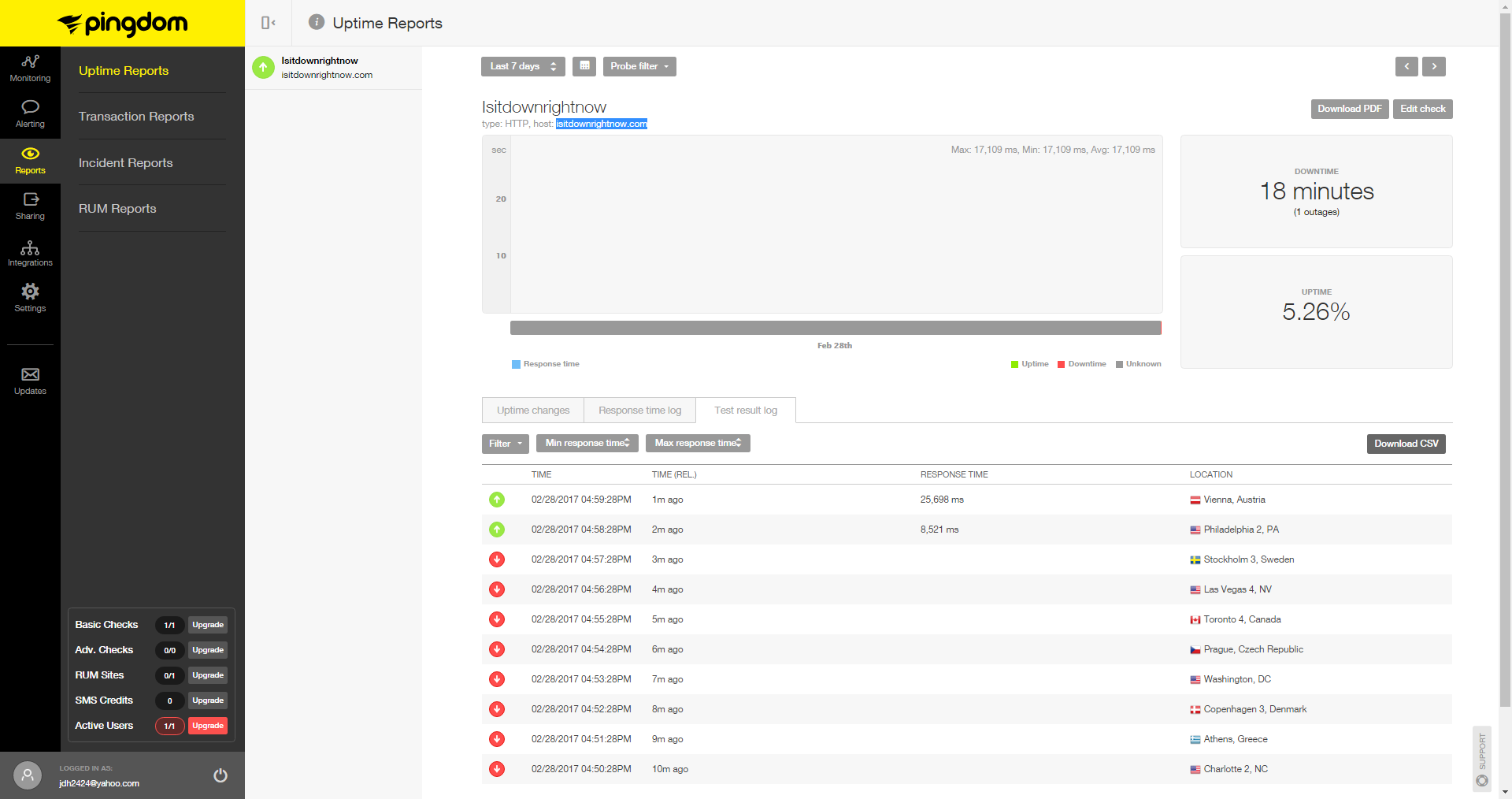Open the Support widget

click(1482, 758)
